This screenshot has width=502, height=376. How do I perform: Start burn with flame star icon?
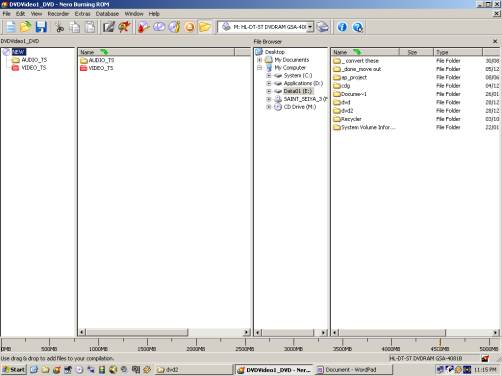(x=124, y=27)
